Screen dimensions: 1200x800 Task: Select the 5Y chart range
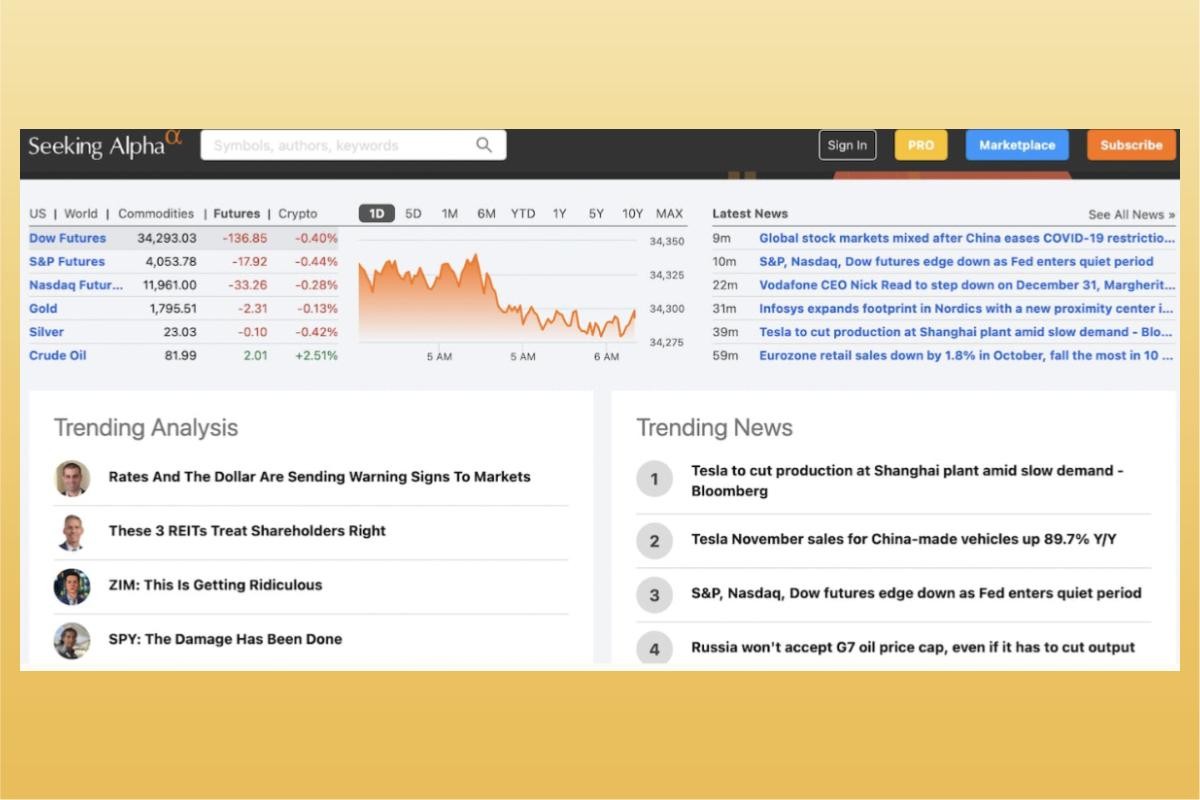point(596,214)
